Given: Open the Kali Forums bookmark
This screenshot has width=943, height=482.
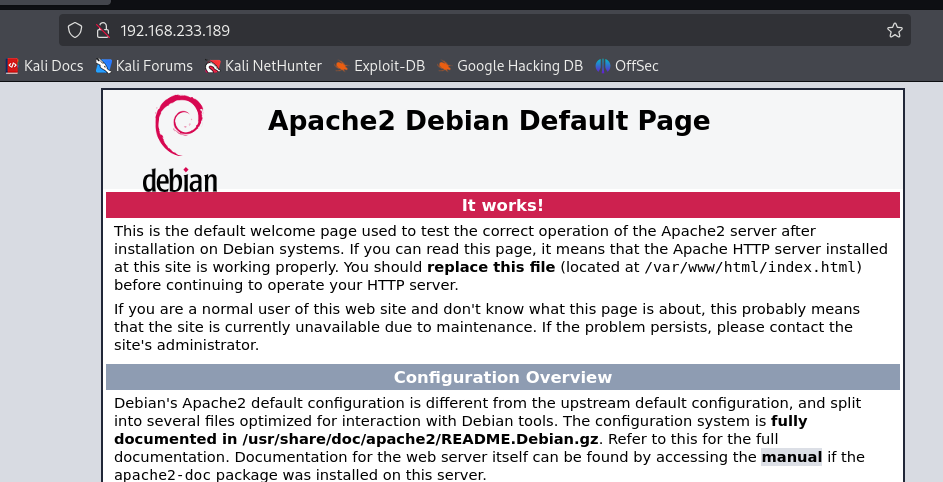Looking at the screenshot, I should point(144,66).
